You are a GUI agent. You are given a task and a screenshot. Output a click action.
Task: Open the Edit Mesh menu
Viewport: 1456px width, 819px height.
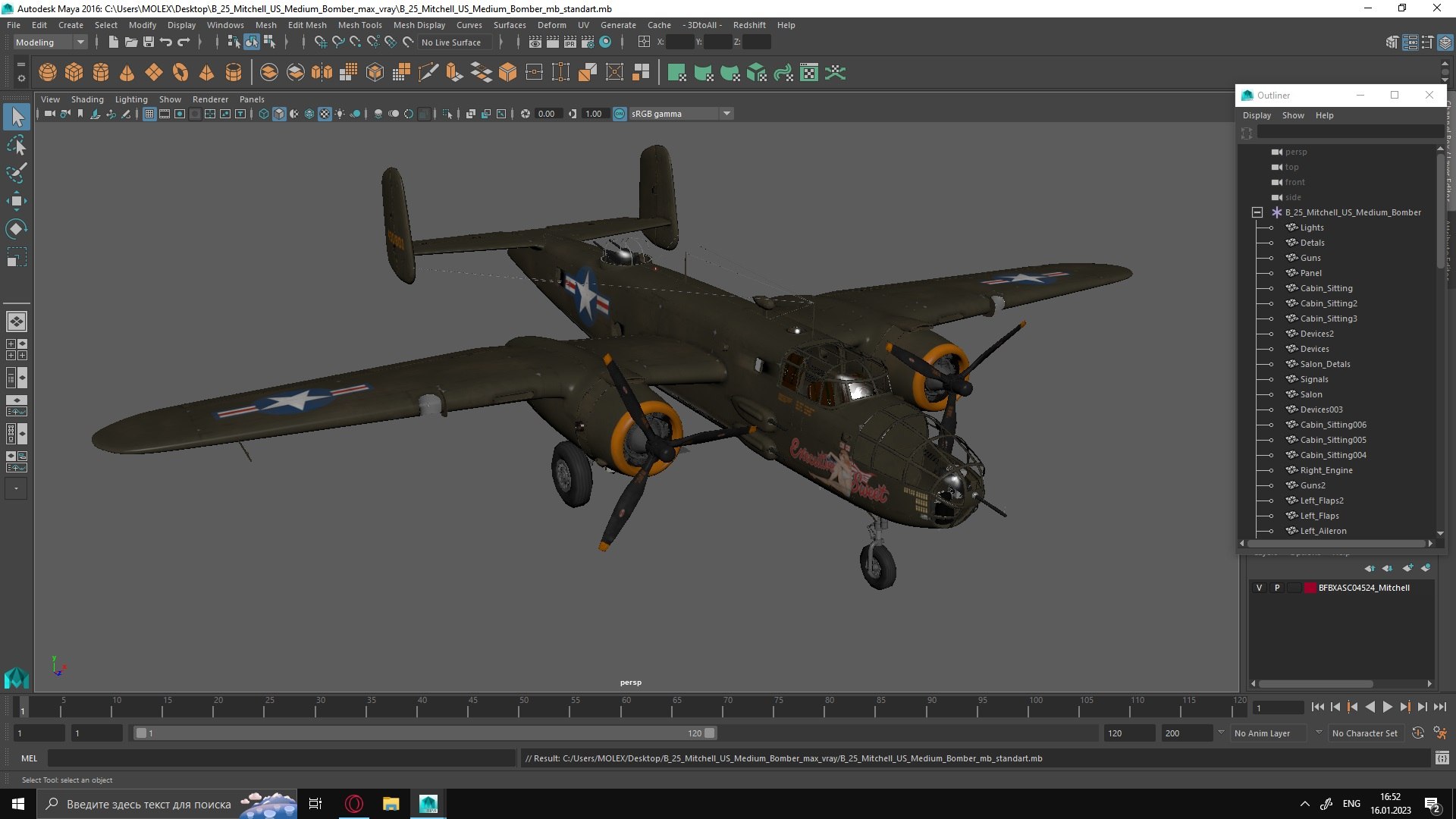[306, 25]
